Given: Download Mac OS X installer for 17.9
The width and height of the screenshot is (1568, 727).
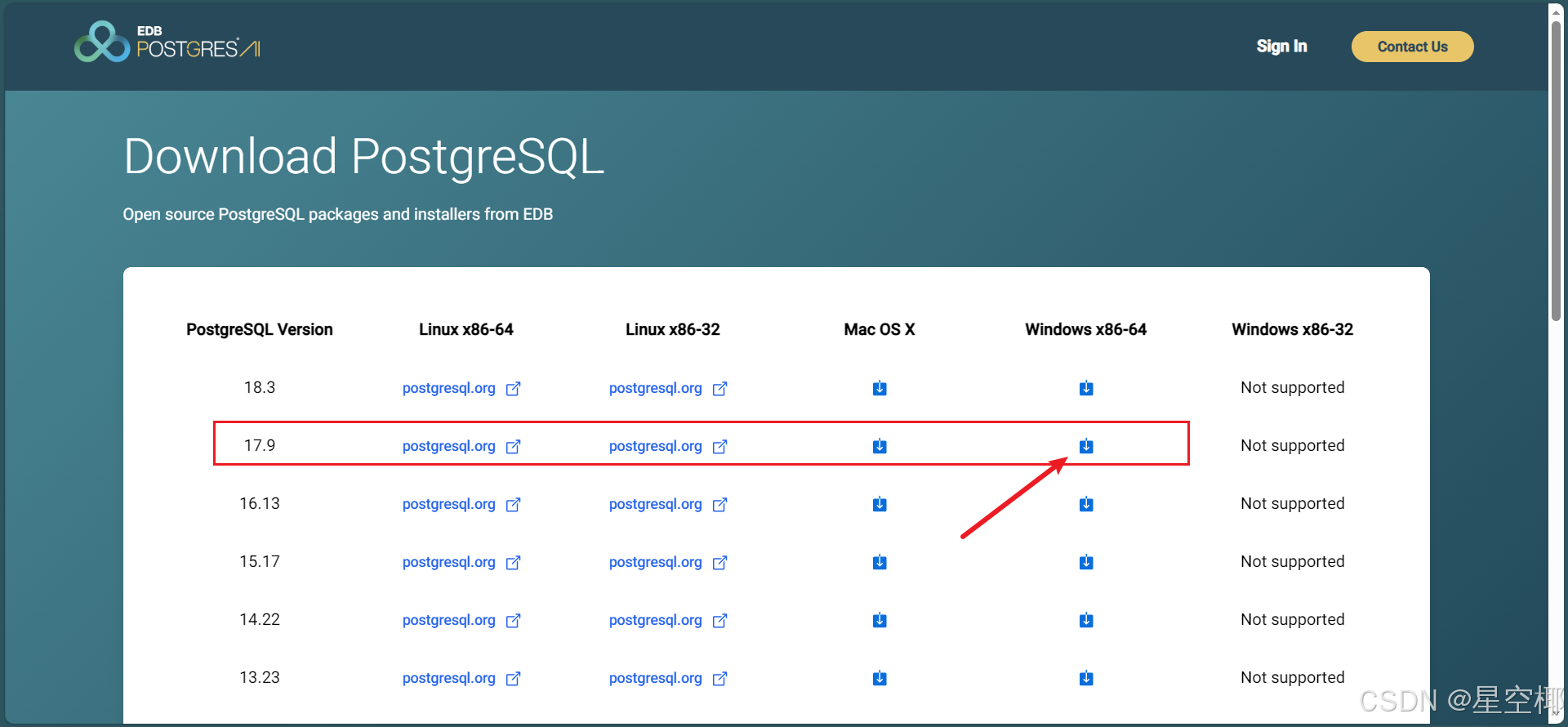Looking at the screenshot, I should tap(880, 446).
